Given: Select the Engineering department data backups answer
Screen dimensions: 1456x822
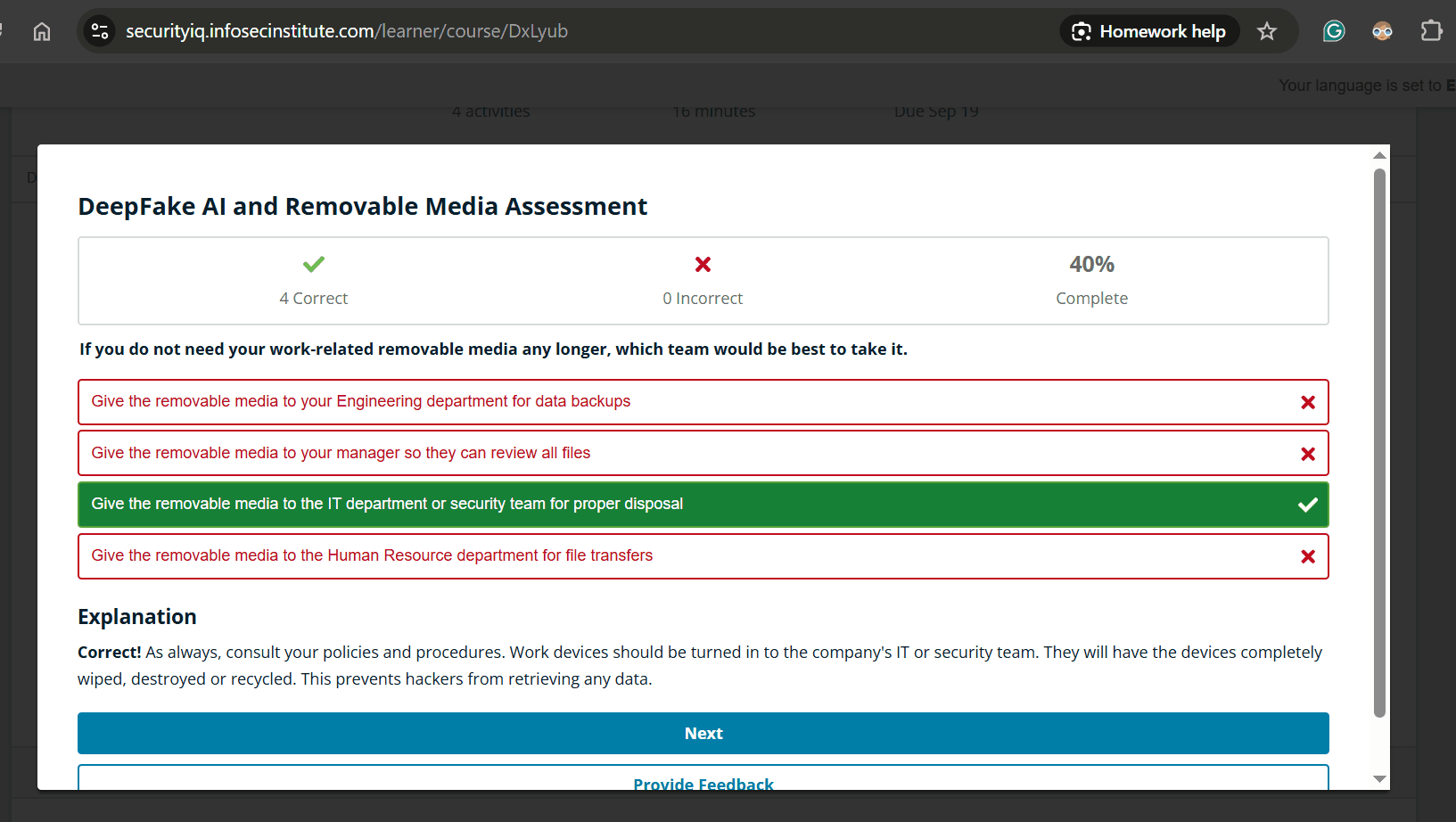Looking at the screenshot, I should click(360, 402).
